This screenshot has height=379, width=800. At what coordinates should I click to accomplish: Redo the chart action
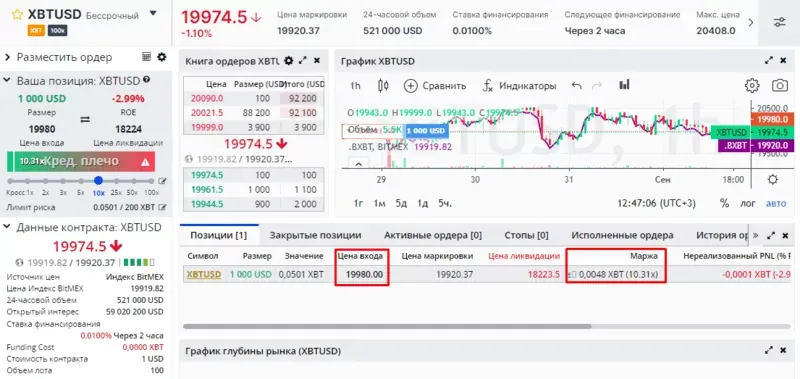[x=597, y=86]
